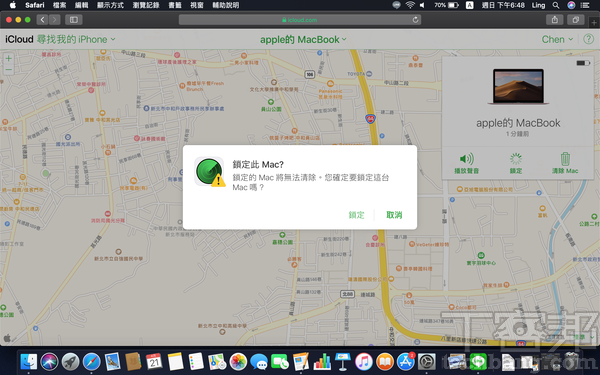Click the icloud.com address bar
The height and width of the screenshot is (375, 600).
tap(300, 20)
